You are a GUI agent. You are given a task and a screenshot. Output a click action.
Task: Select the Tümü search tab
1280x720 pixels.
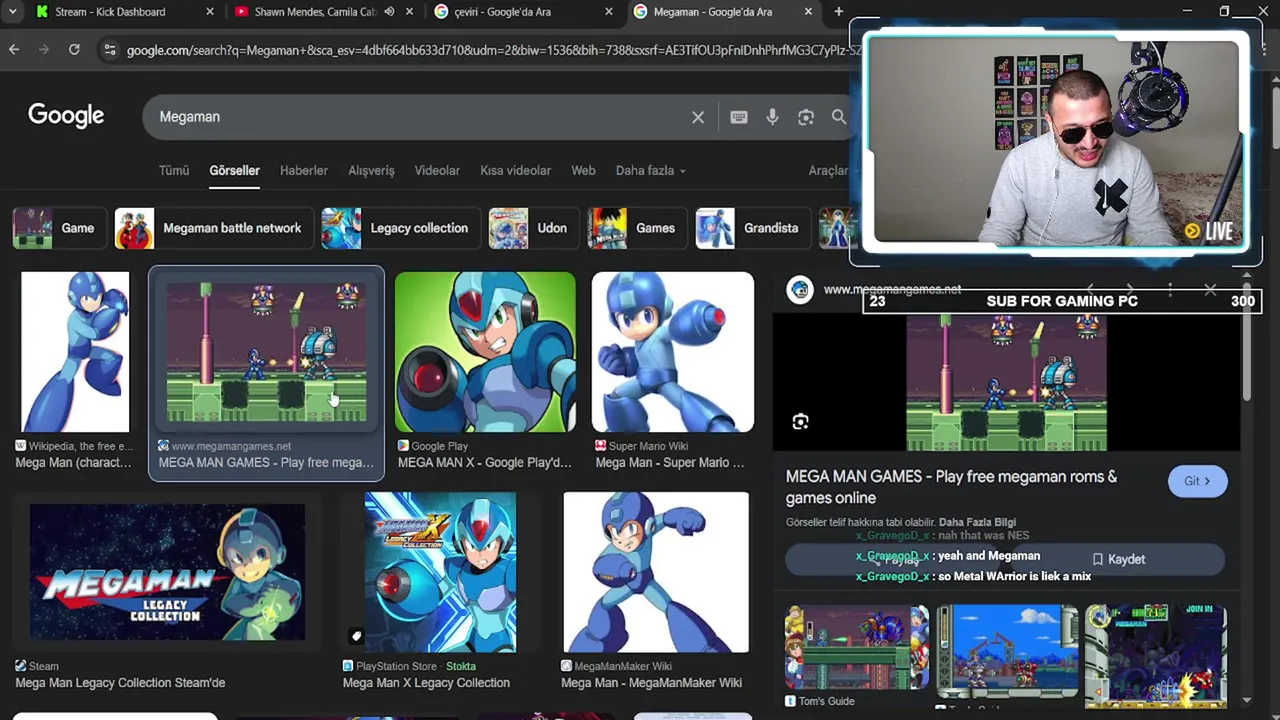(174, 171)
